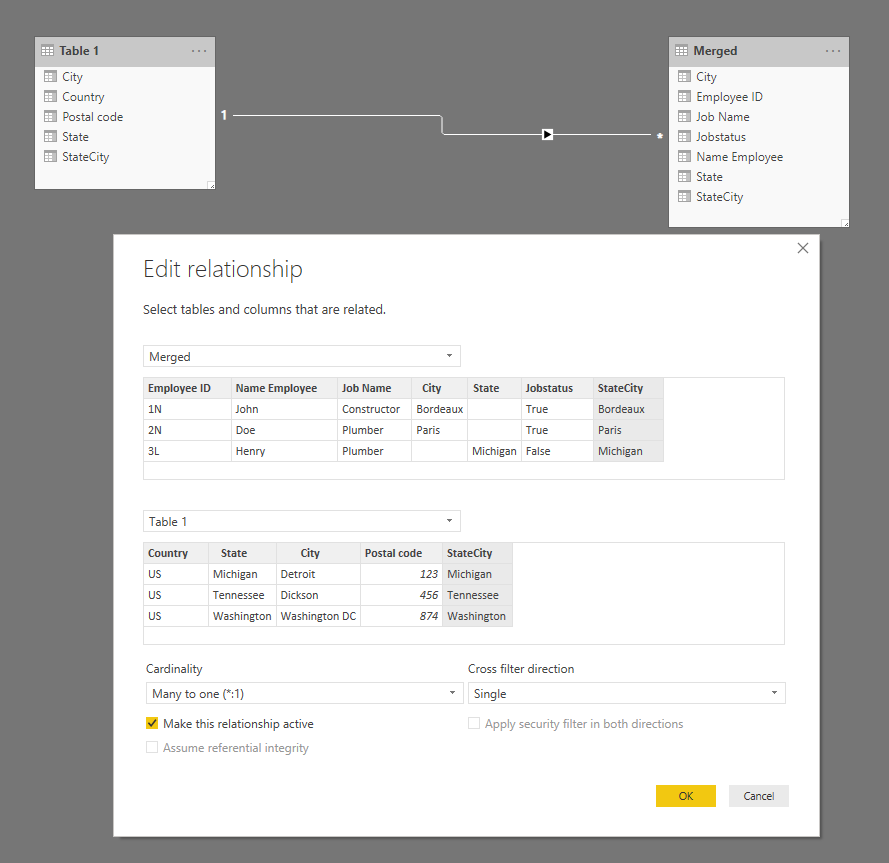889x863 pixels.
Task: Select Employee ID column header in Merged preview
Action: pyautogui.click(x=187, y=388)
